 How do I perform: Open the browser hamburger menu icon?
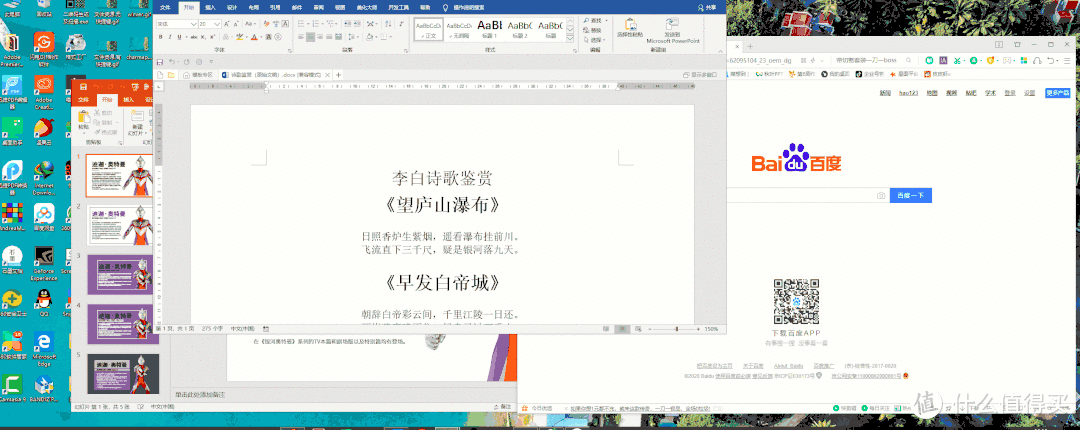tap(1067, 61)
